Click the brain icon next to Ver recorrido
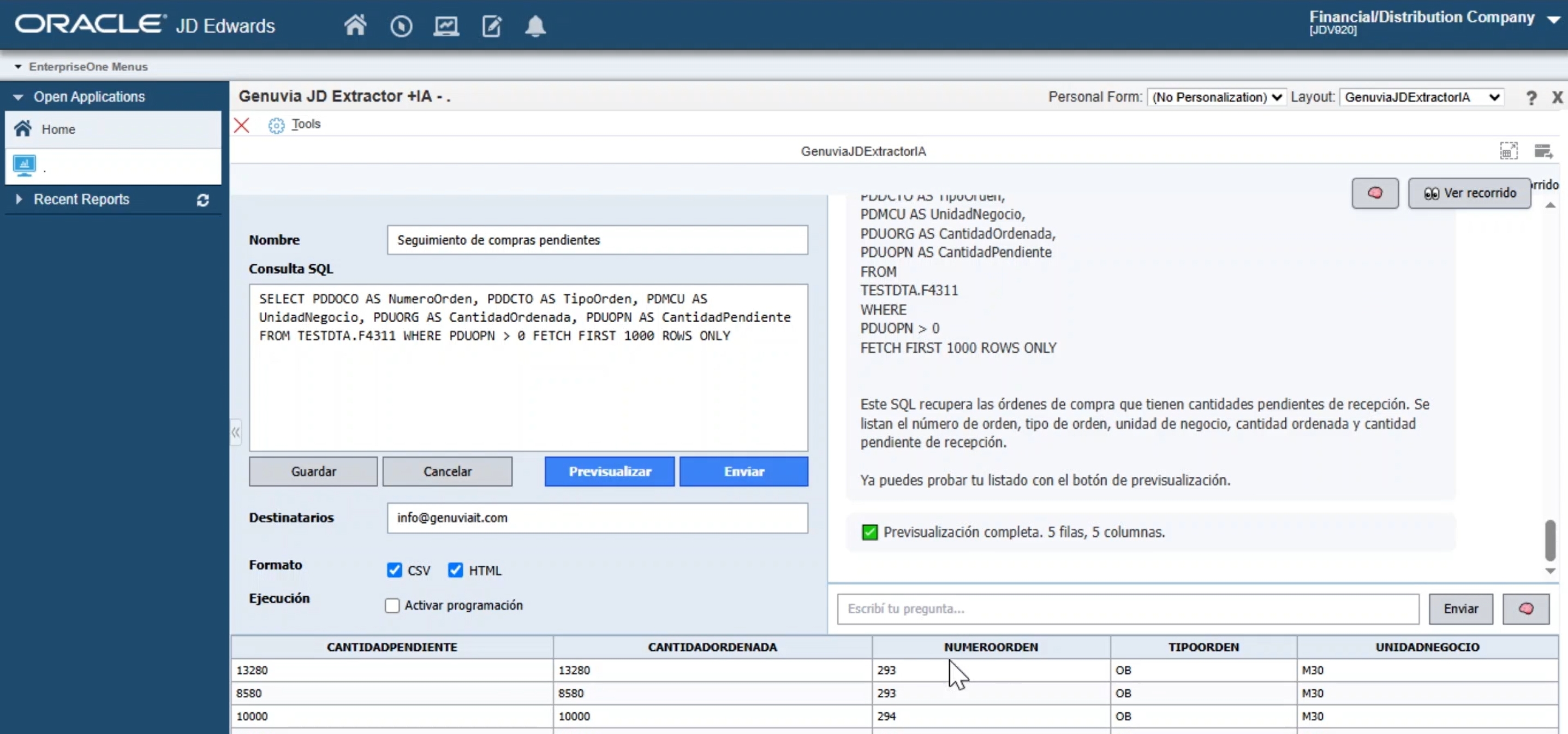The image size is (1568, 734). pyautogui.click(x=1375, y=193)
